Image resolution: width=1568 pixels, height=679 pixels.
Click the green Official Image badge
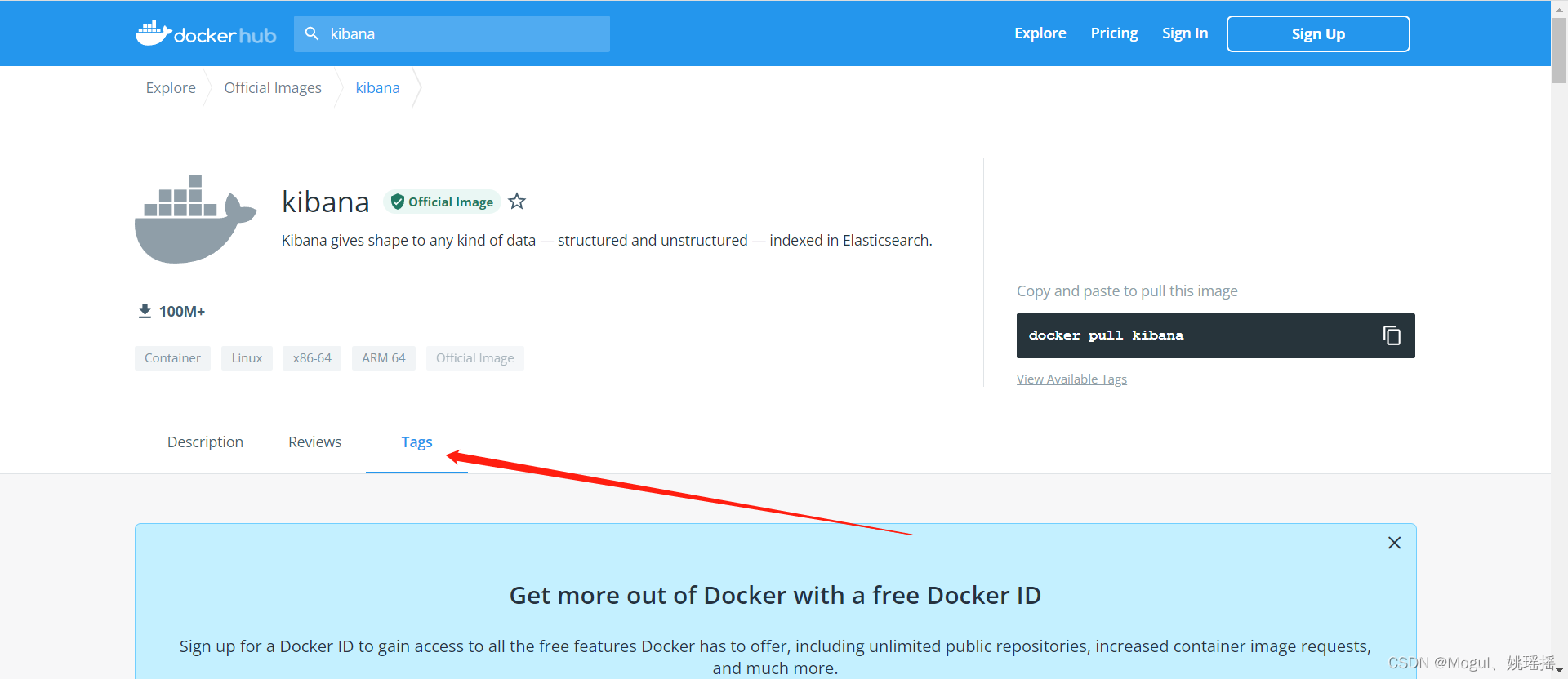[442, 202]
